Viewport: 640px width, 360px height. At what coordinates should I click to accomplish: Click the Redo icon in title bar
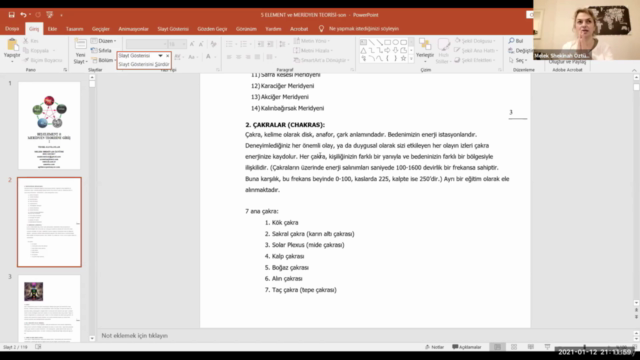point(38,15)
